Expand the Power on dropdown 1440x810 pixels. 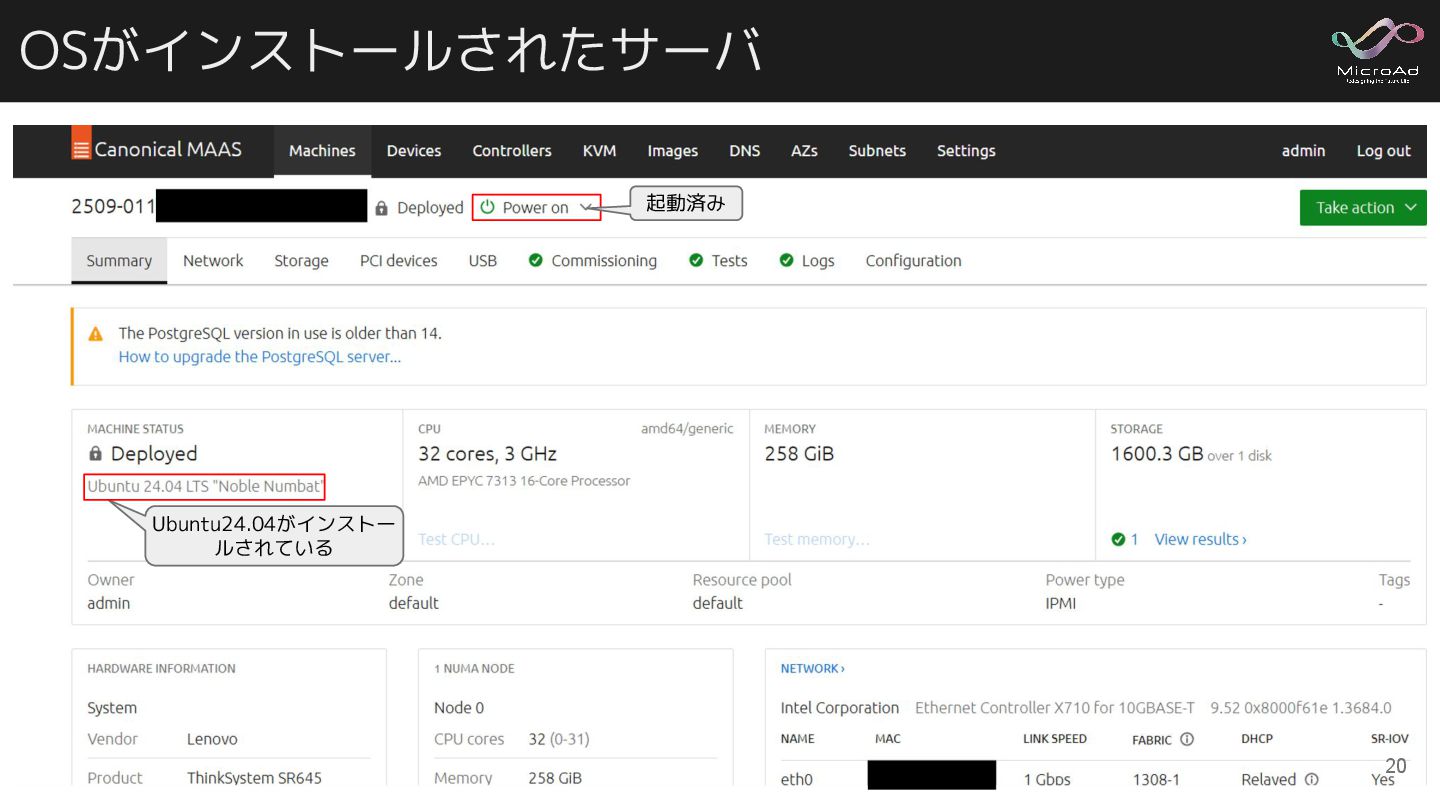pyautogui.click(x=587, y=207)
